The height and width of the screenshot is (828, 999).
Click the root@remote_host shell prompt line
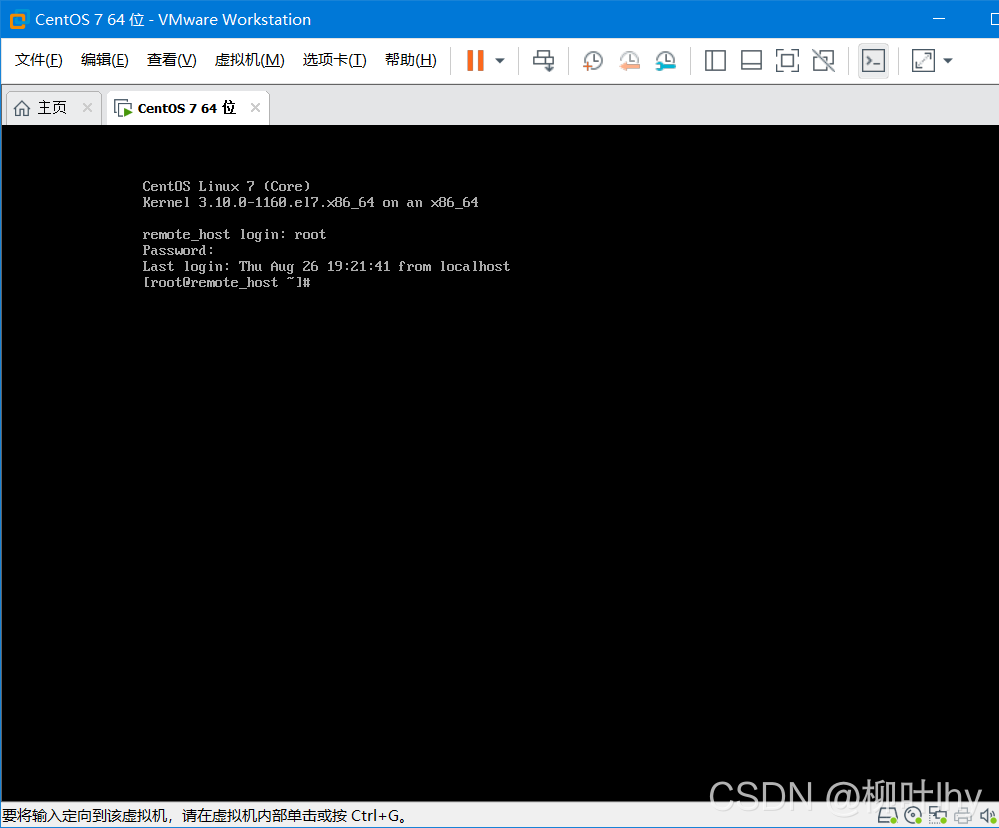coord(227,282)
